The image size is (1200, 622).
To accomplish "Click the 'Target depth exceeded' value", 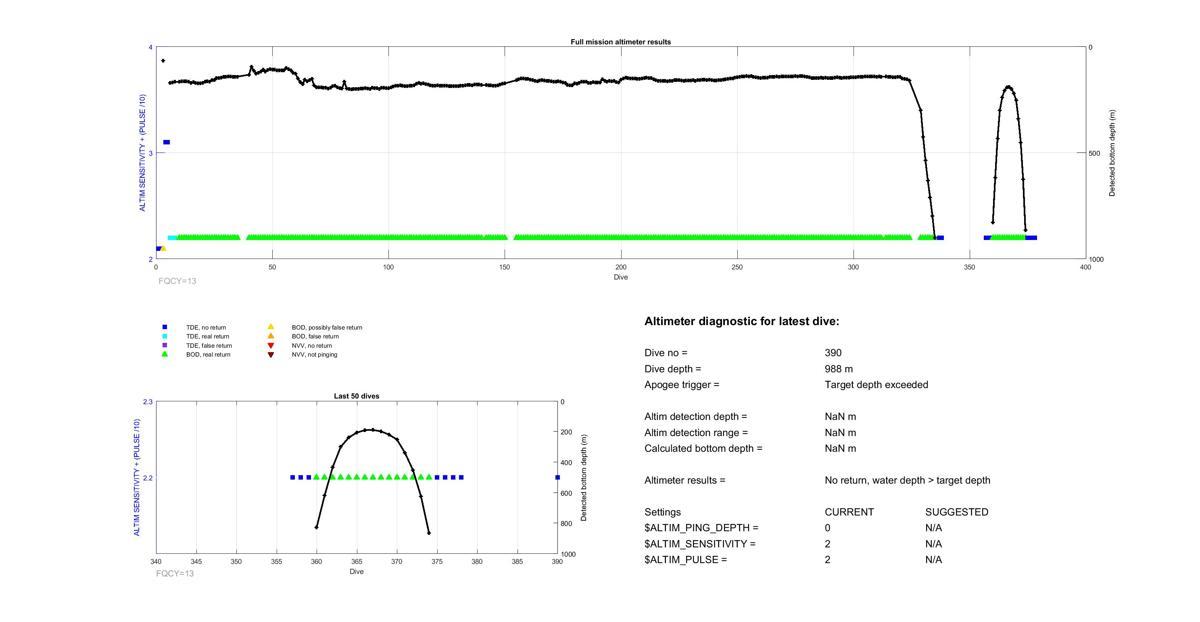I will [877, 385].
